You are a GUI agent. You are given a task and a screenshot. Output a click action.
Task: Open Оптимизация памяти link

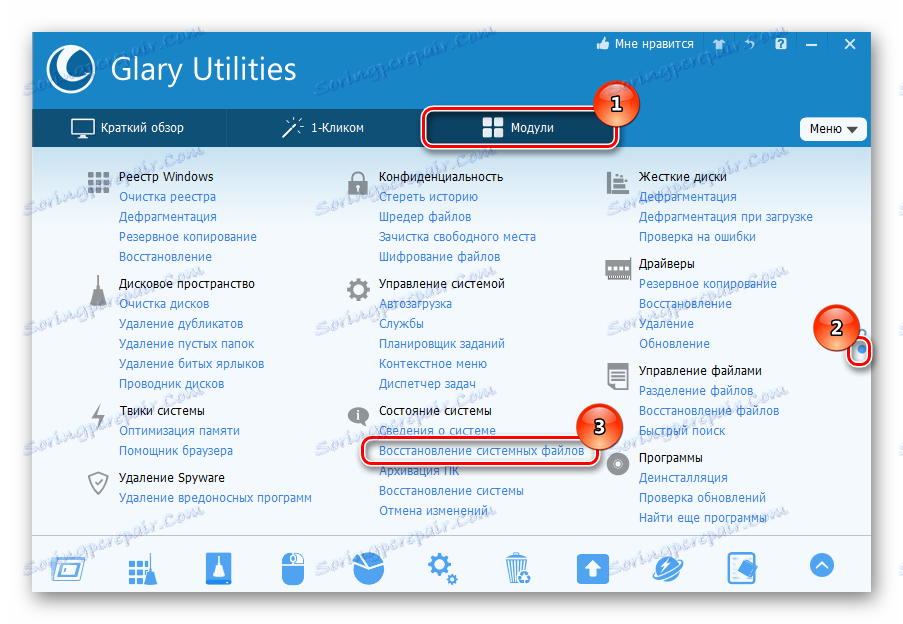179,431
